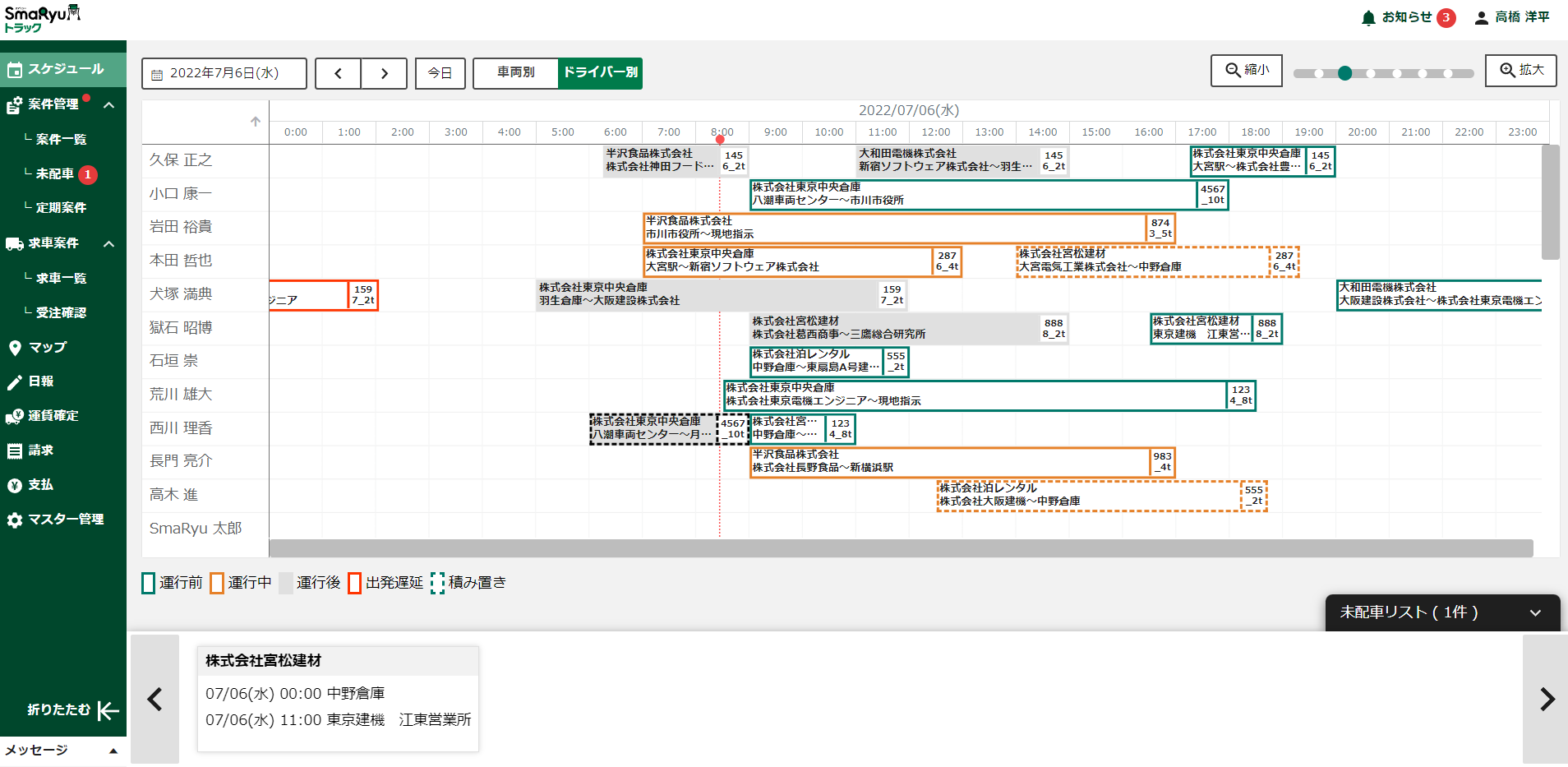Viewport: 1568px width, 767px height.
Task: Jump to 今日
Action: tap(440, 73)
